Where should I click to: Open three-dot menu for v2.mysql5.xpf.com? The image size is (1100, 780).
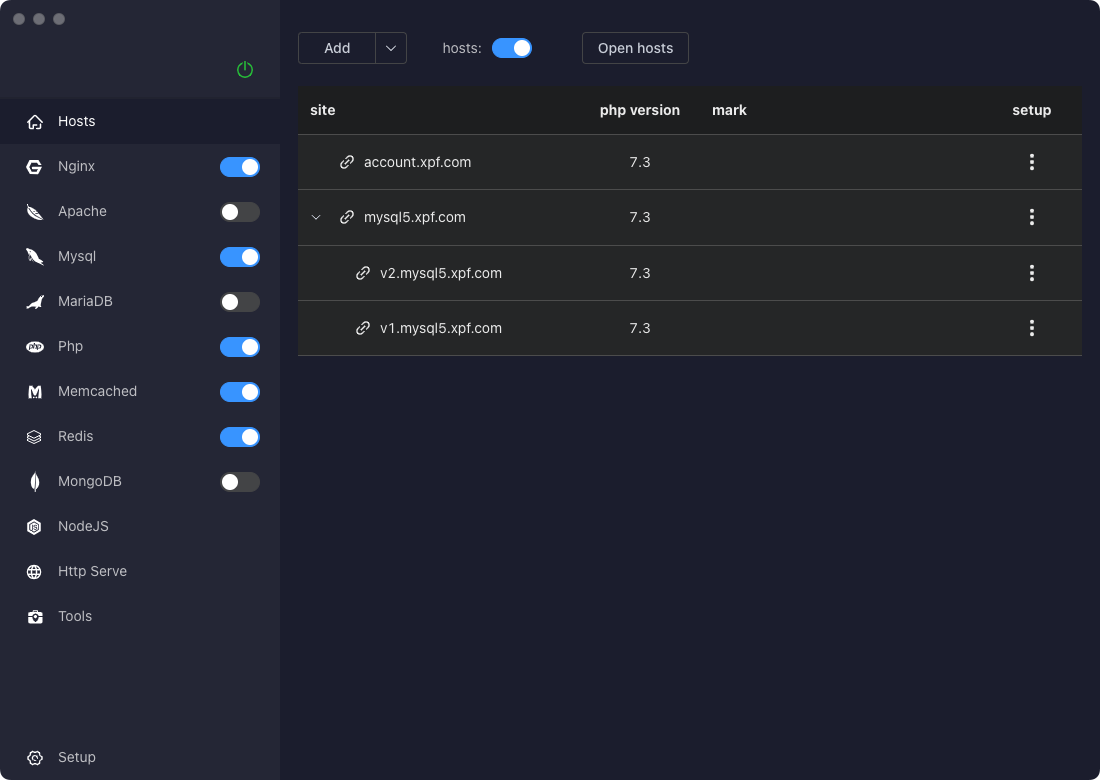click(1031, 273)
